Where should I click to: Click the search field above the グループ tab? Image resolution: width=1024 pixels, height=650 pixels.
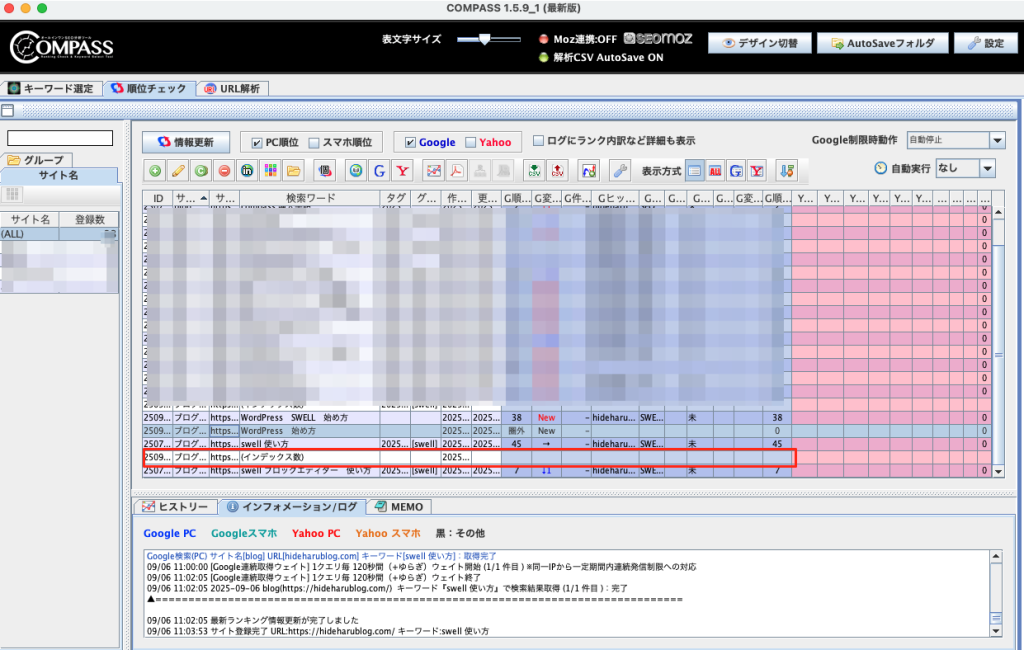(60, 138)
